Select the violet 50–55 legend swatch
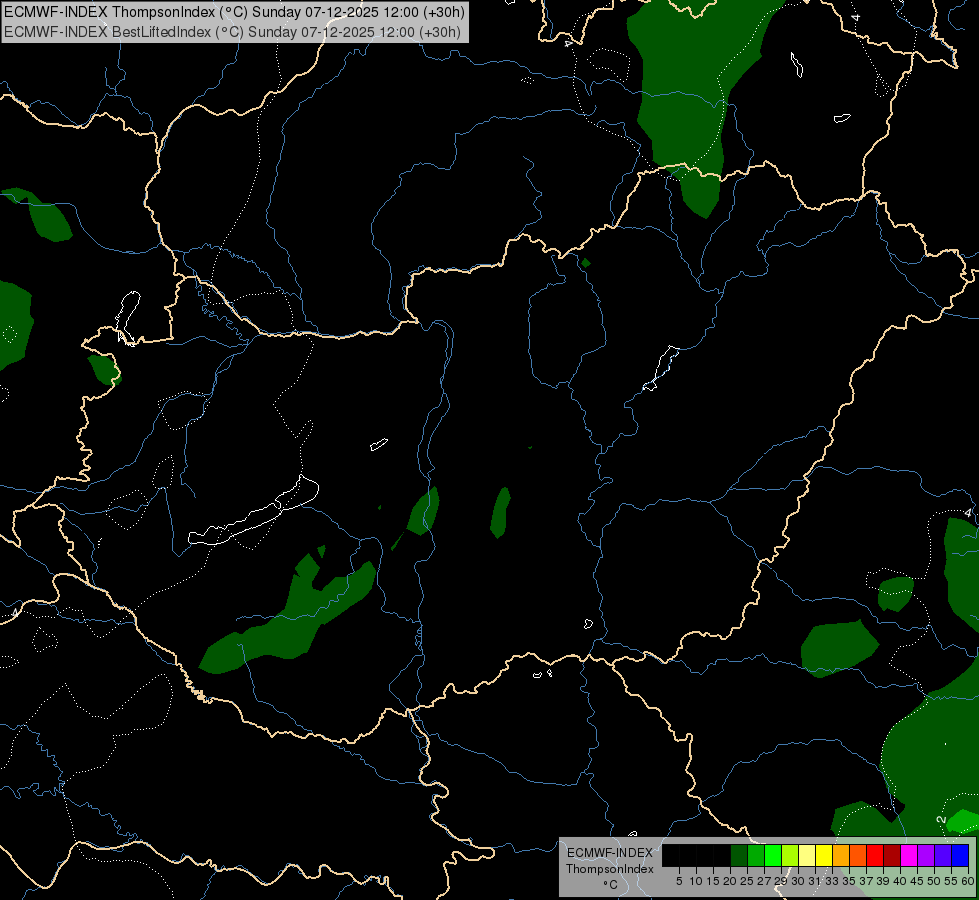 943,855
